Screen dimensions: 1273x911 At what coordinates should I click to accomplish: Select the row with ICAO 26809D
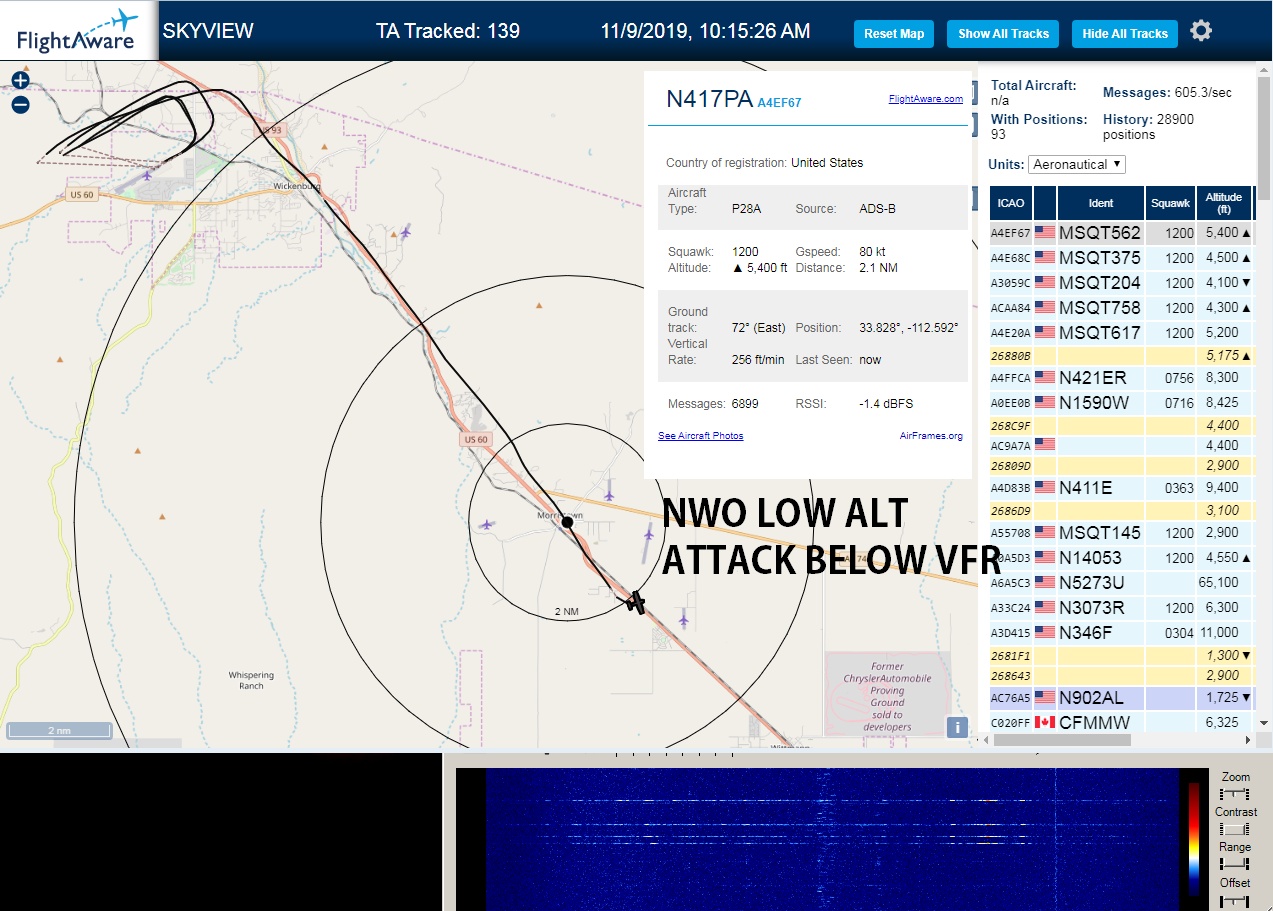coord(1121,465)
